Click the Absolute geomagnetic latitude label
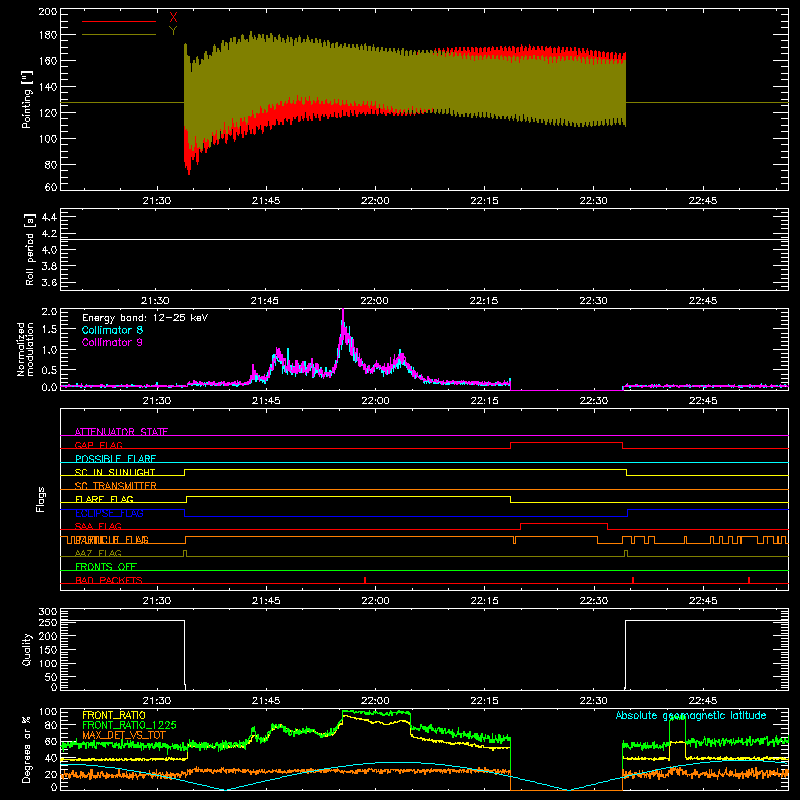The image size is (800, 800). click(x=691, y=715)
